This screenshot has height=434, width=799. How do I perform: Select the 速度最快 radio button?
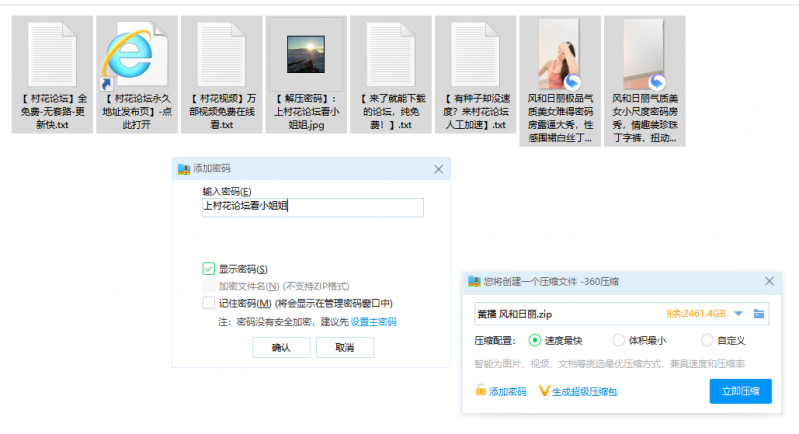535,340
